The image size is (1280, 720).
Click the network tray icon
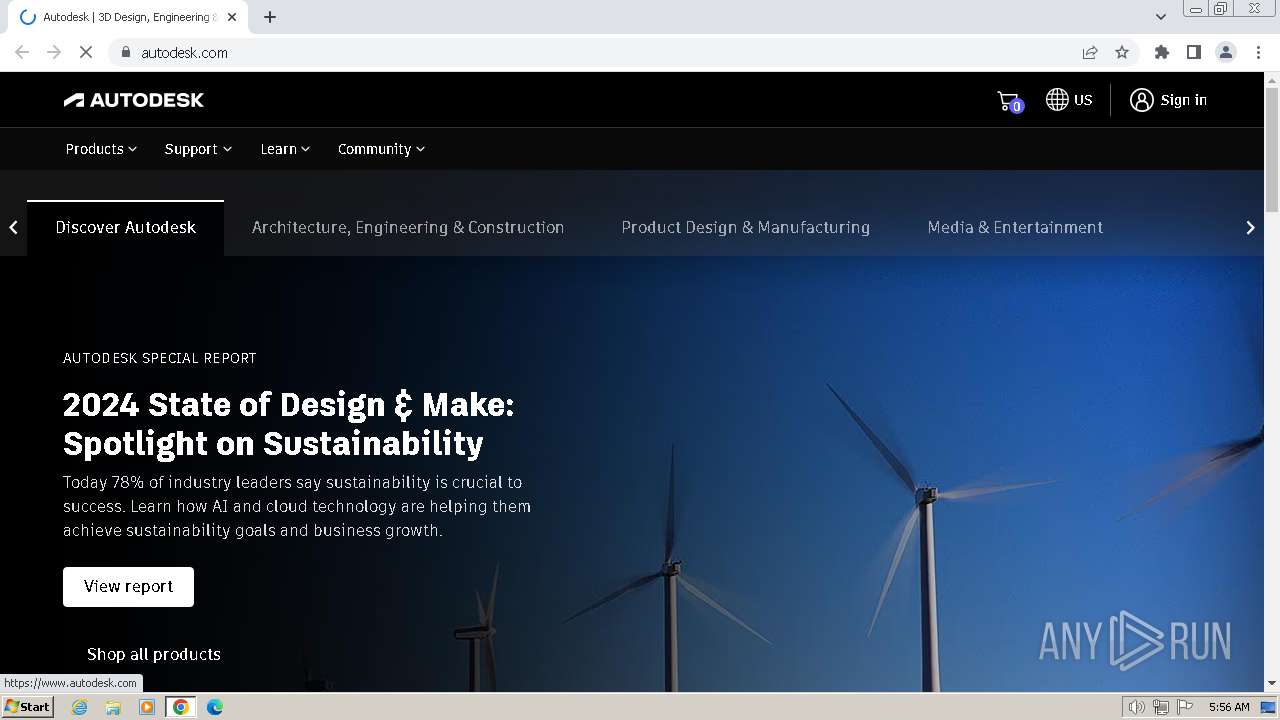coord(1160,707)
